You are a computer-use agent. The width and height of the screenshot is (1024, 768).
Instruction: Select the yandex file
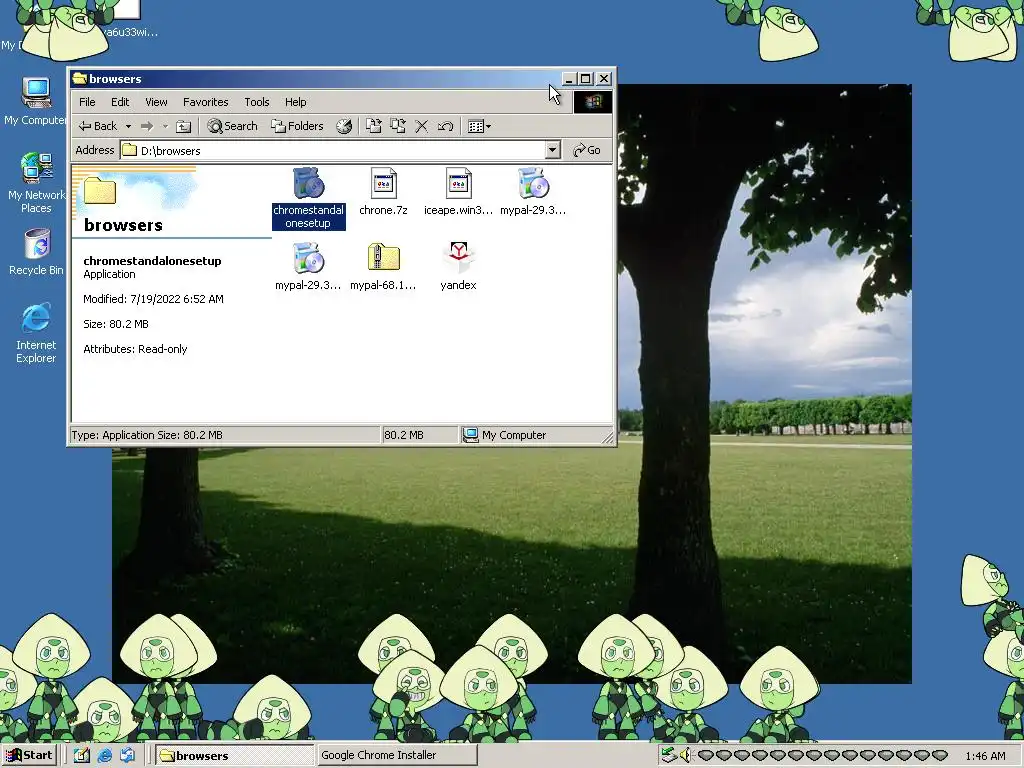tap(458, 266)
